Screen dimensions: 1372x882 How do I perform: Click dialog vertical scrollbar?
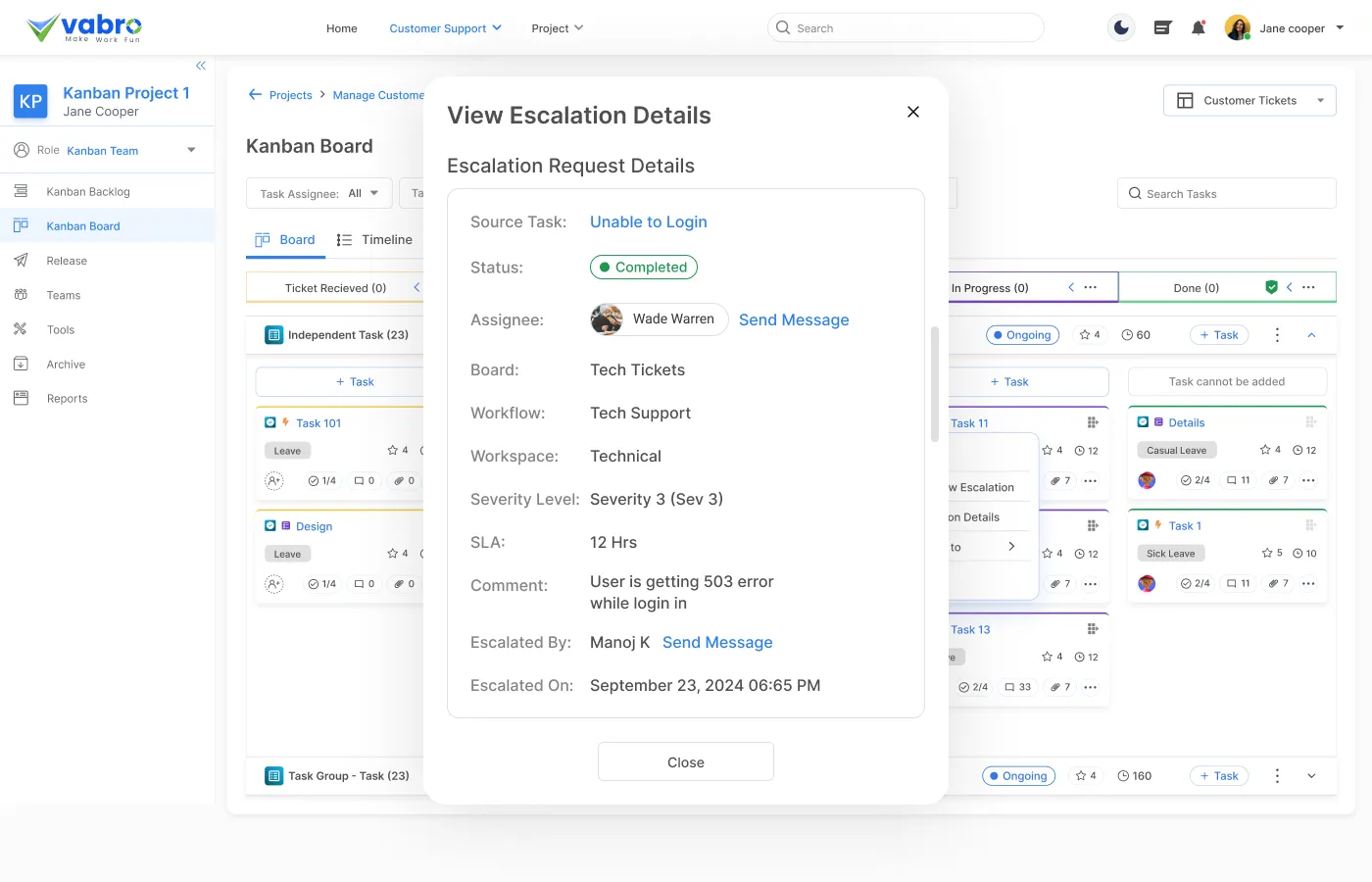[x=935, y=384]
